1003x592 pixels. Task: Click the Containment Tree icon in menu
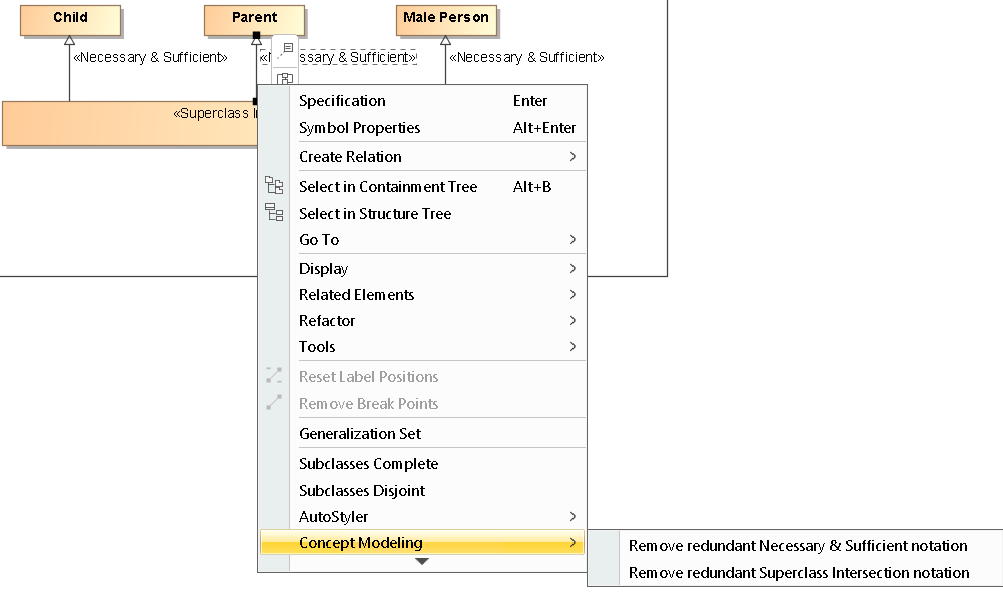(274, 186)
